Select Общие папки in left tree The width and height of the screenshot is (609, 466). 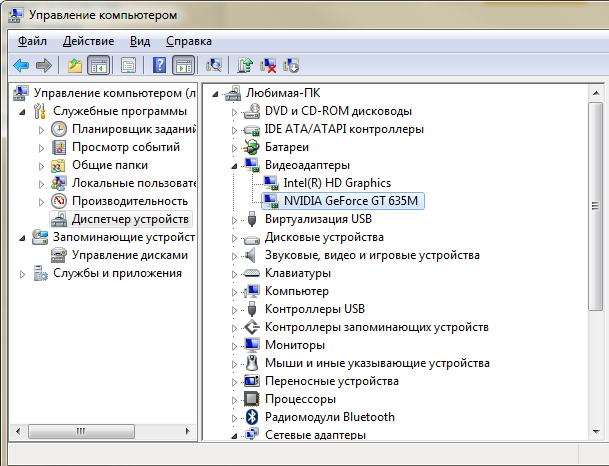pyautogui.click(x=110, y=165)
